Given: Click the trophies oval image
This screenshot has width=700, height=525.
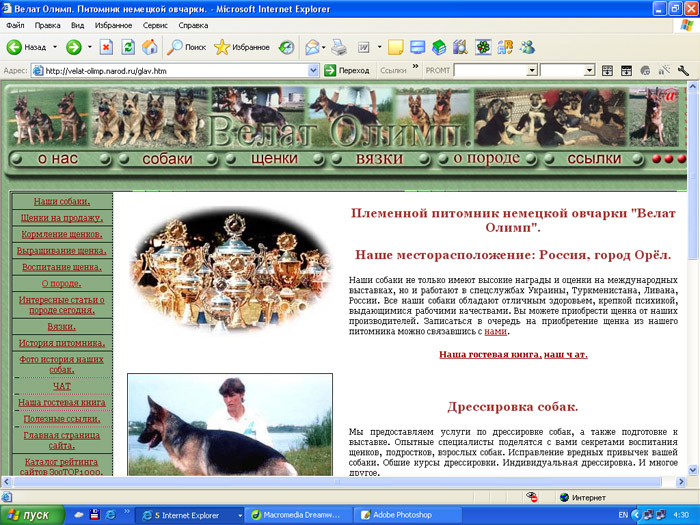Looking at the screenshot, I should (231, 271).
